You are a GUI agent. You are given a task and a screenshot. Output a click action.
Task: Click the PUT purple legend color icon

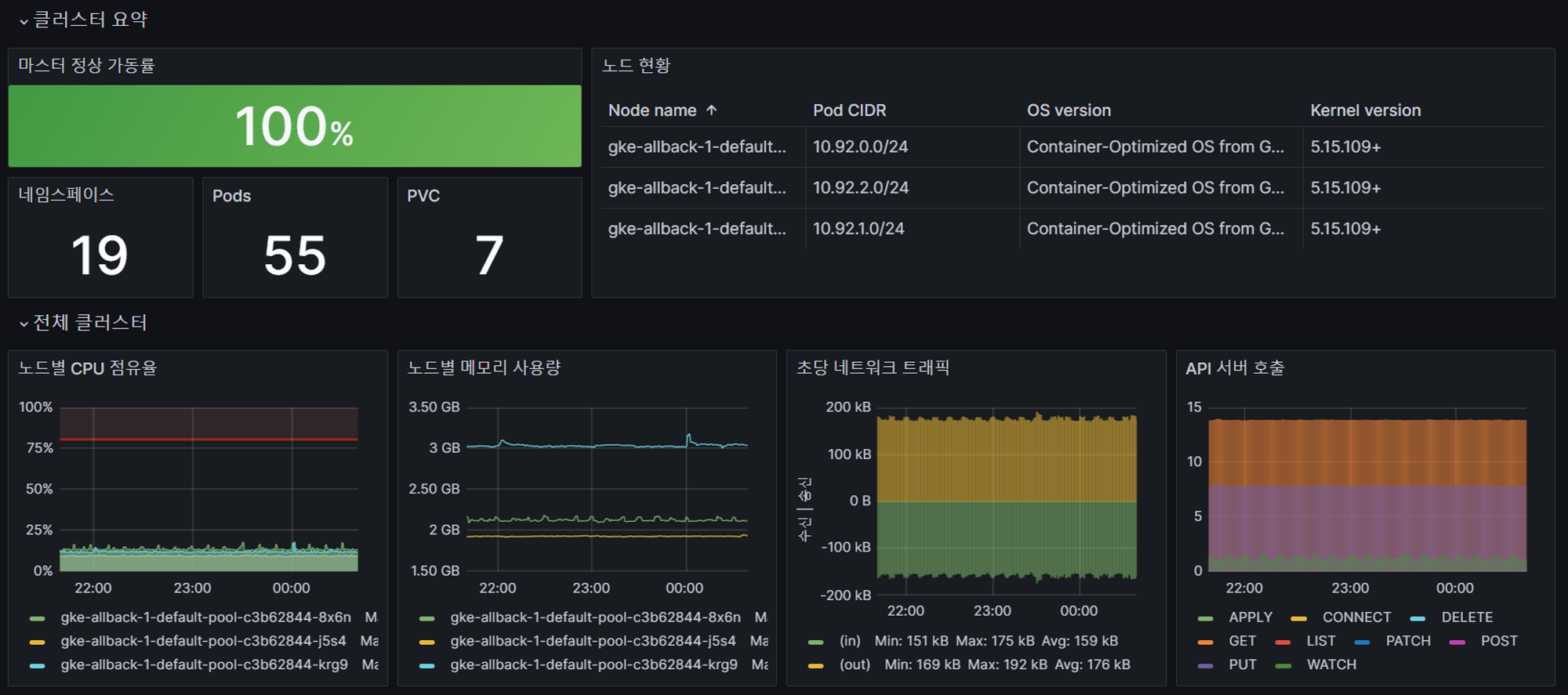(1206, 666)
